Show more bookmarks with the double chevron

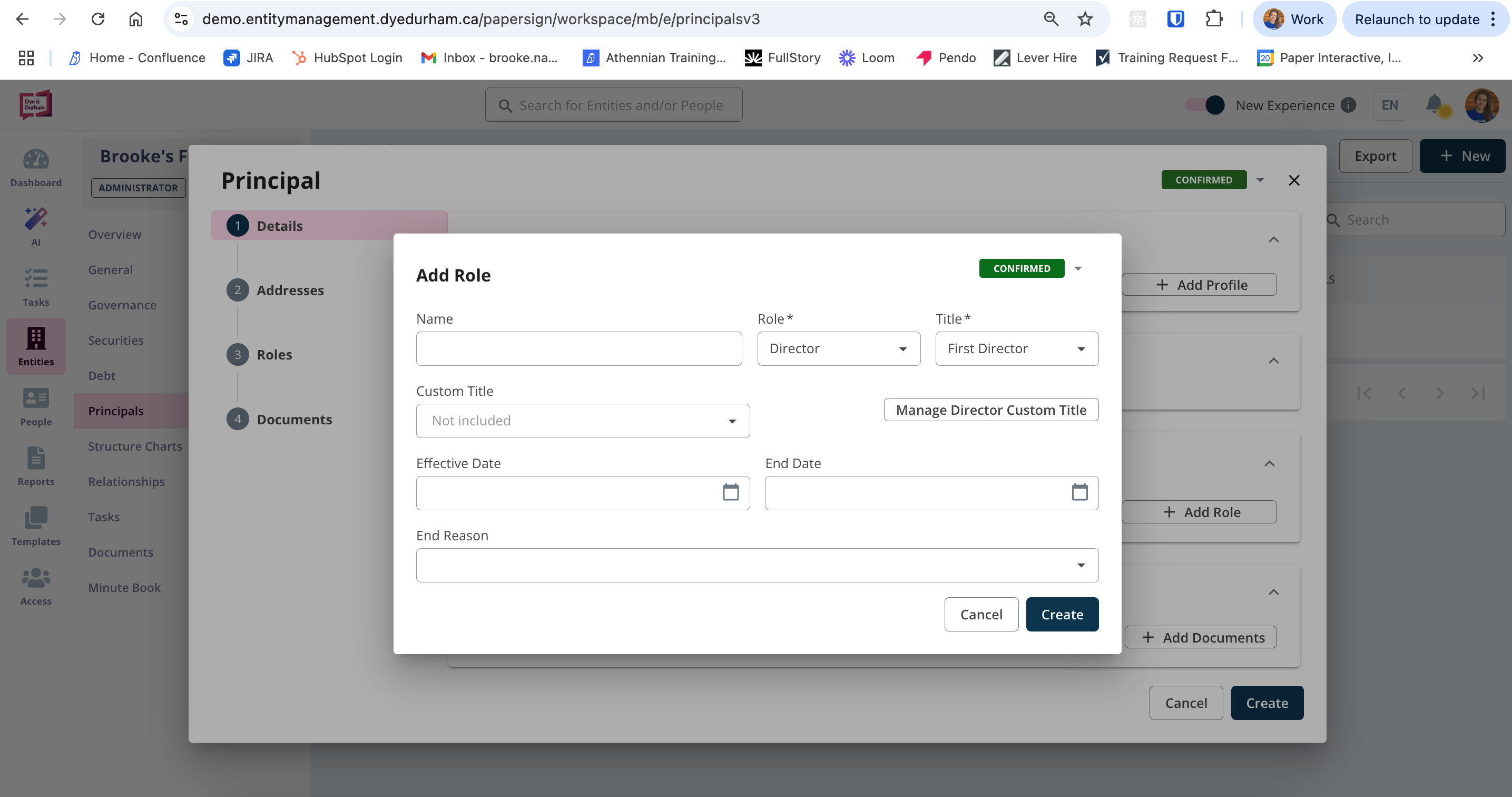point(1477,57)
